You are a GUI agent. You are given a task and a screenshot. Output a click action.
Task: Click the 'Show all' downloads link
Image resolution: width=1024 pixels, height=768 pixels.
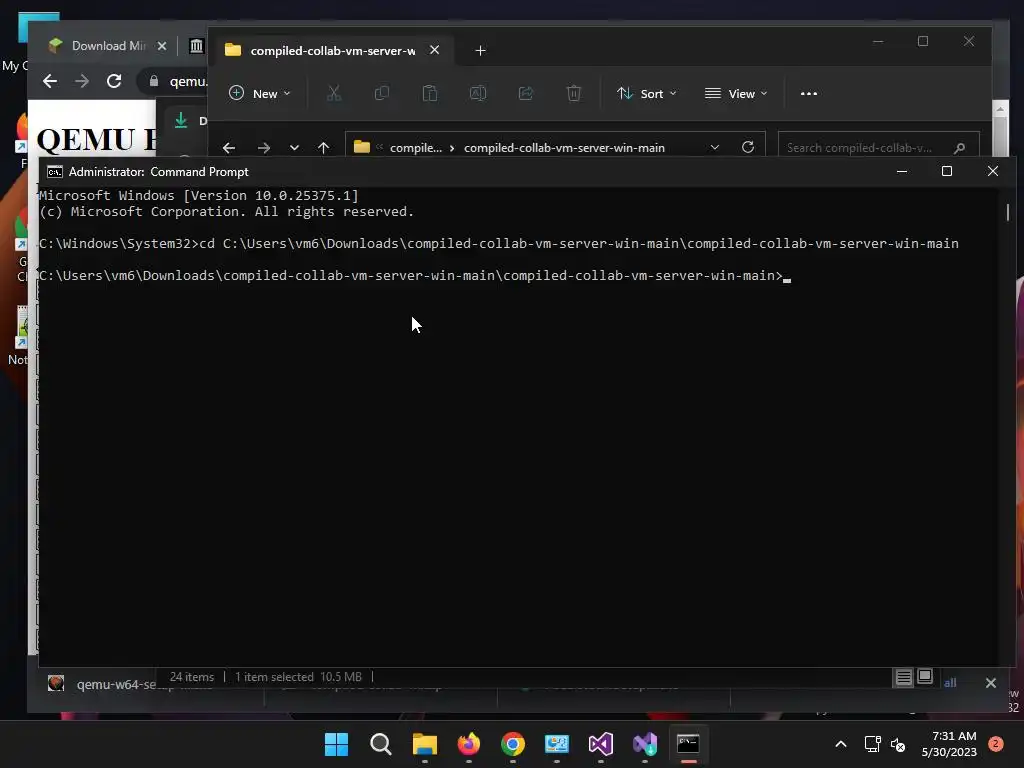point(950,683)
